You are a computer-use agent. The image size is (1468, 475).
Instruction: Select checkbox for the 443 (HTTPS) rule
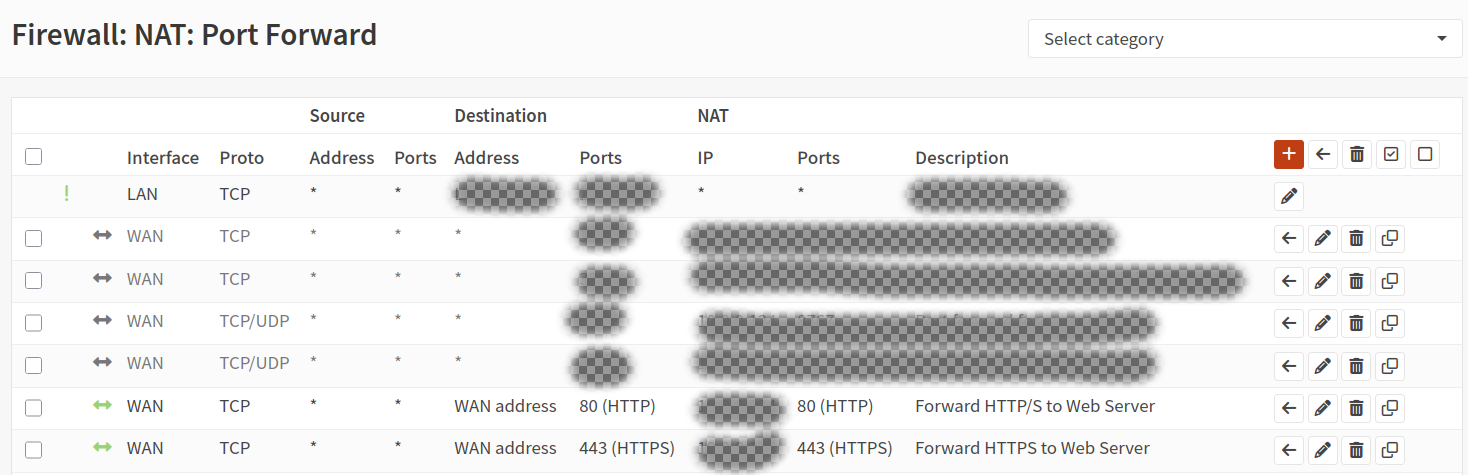tap(34, 449)
